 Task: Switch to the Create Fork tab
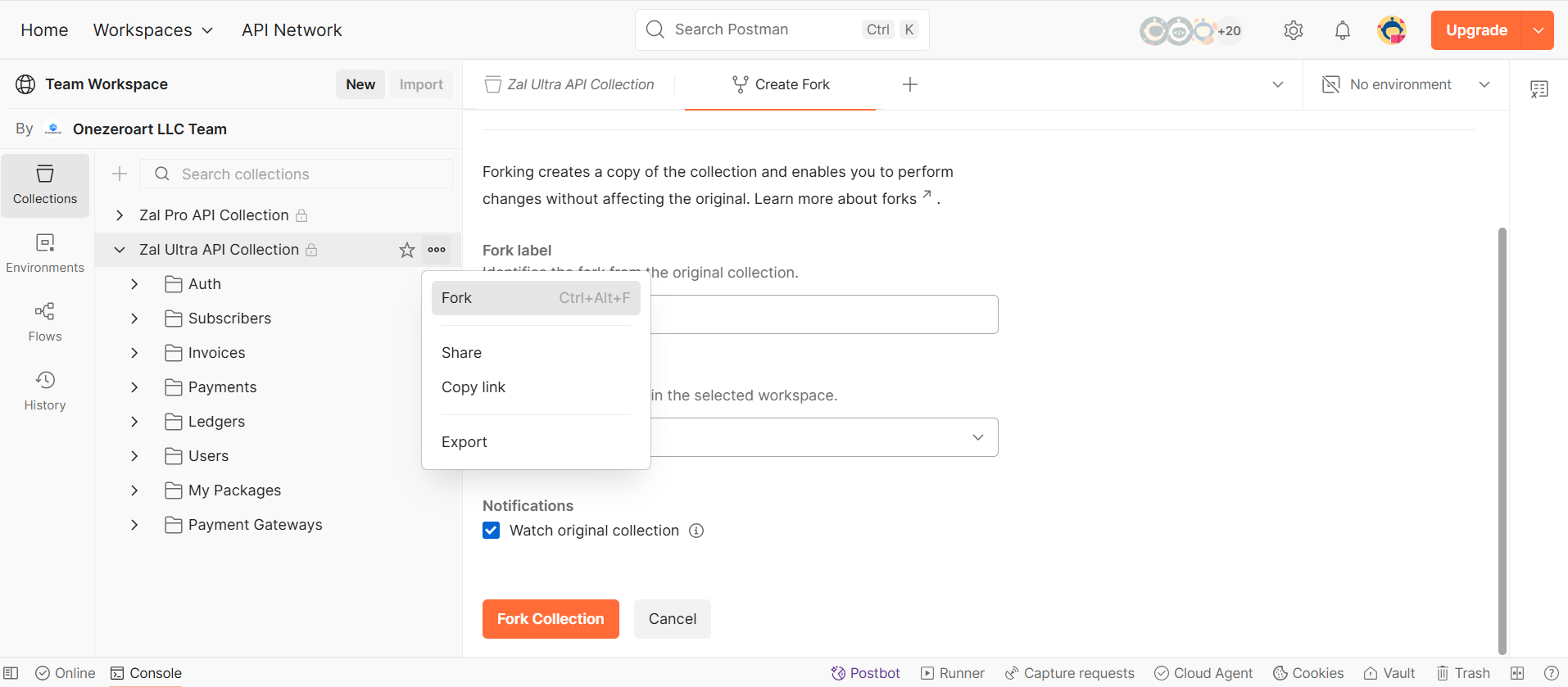coord(780,84)
